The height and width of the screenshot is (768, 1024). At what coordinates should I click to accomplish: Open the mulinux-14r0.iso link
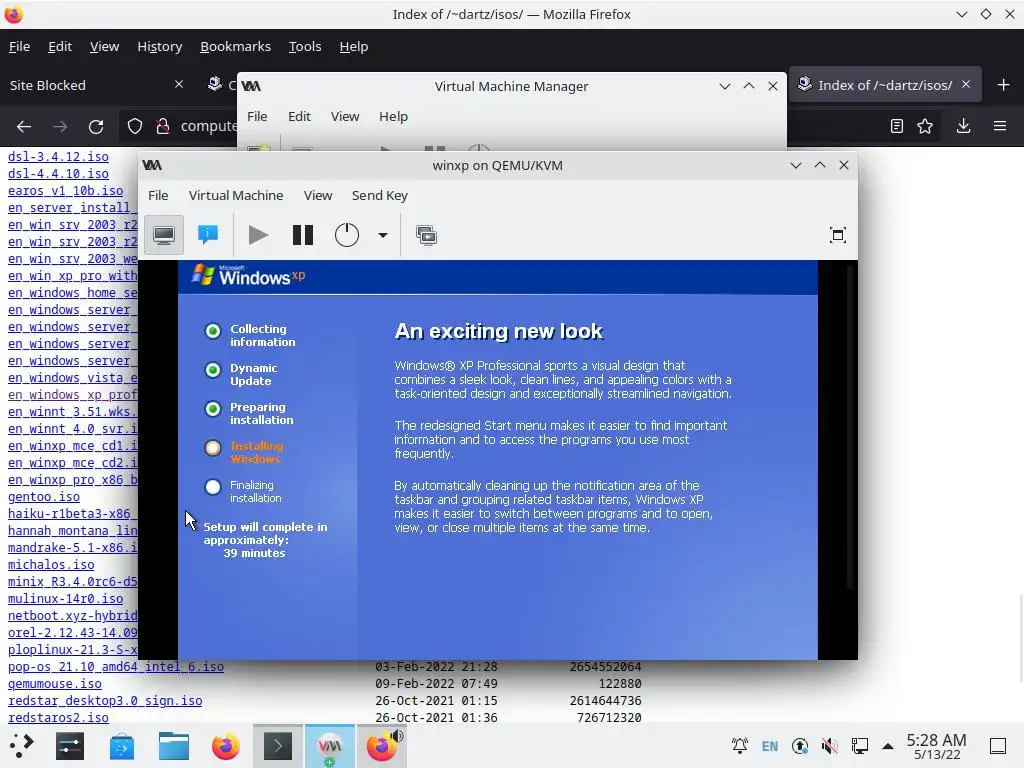pos(65,598)
